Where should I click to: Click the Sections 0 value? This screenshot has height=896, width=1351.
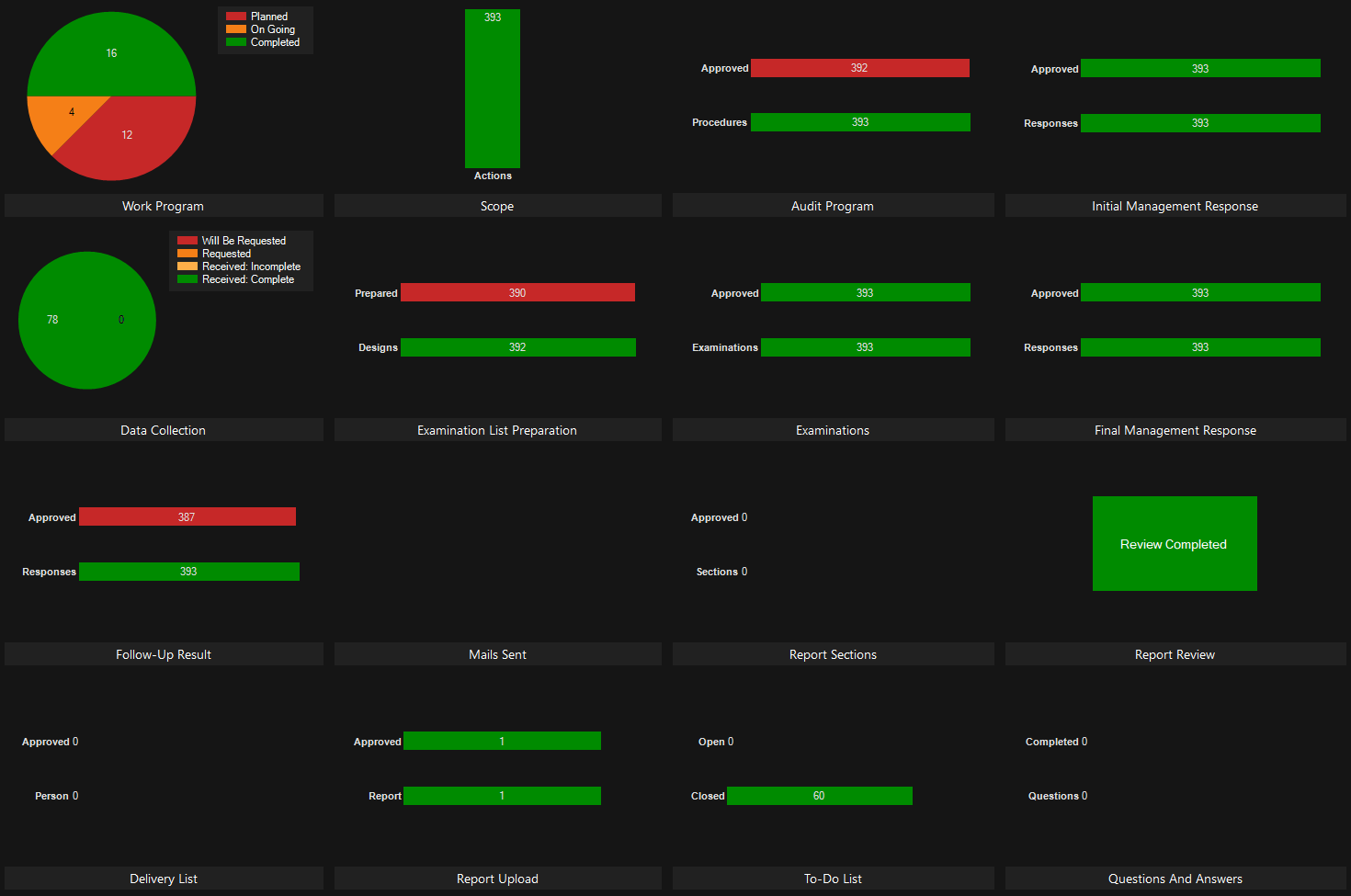[744, 572]
